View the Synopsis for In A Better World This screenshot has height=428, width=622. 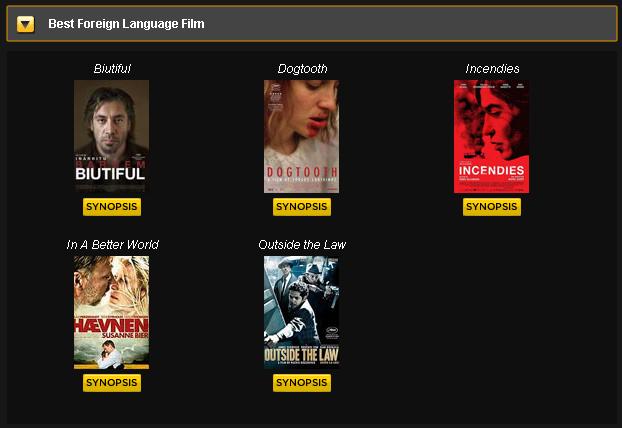[112, 383]
